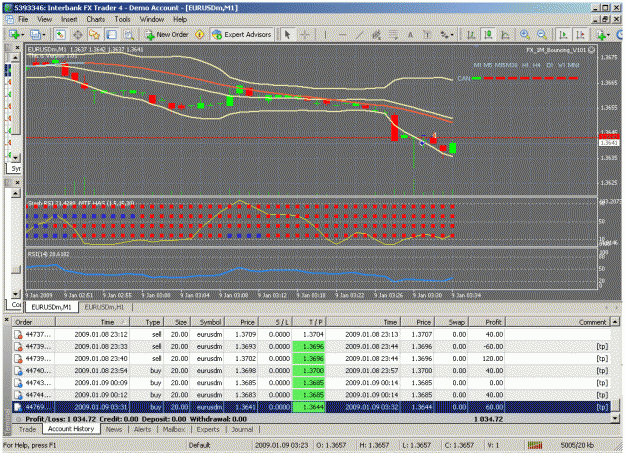
Task: Open the News terminal tab
Action: click(x=114, y=429)
